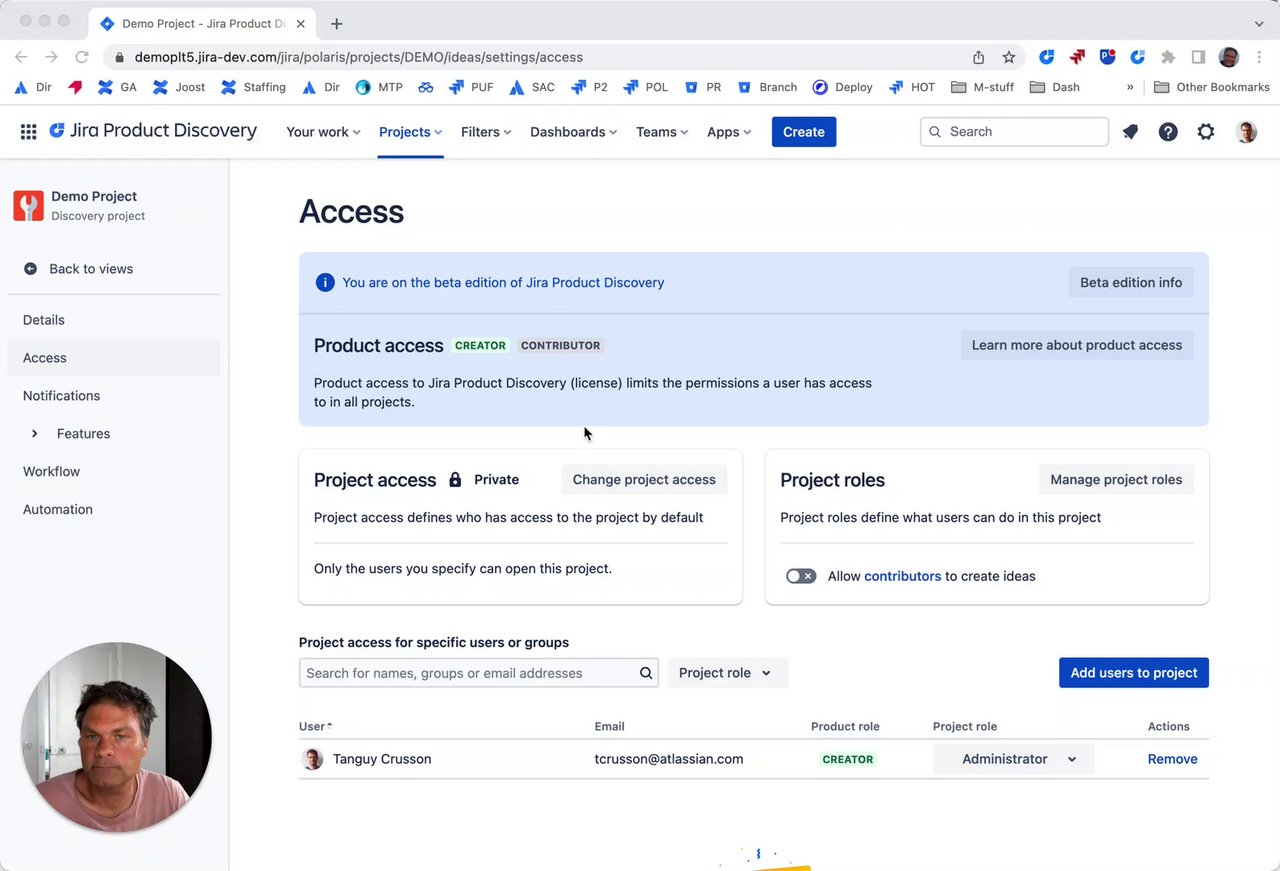Click the site lock icon in the address bar

pyautogui.click(x=120, y=58)
